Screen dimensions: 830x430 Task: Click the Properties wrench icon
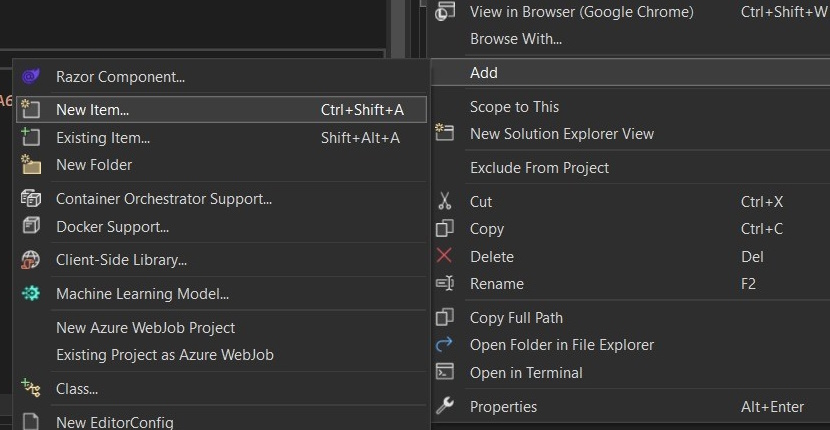point(445,407)
